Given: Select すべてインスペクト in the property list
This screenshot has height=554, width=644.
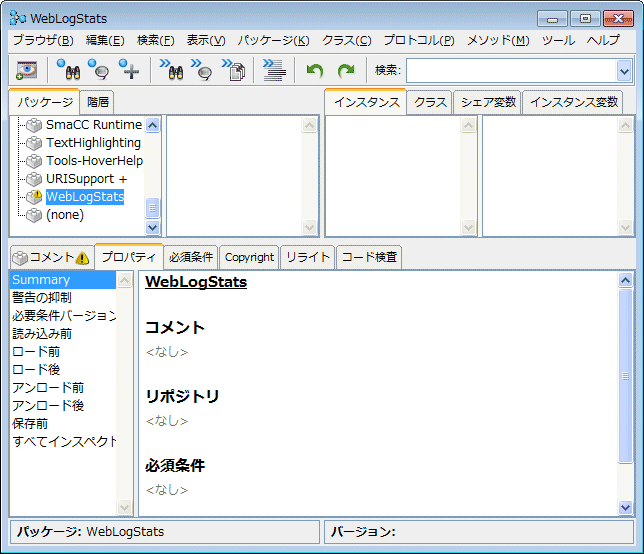Looking at the screenshot, I should 64,441.
